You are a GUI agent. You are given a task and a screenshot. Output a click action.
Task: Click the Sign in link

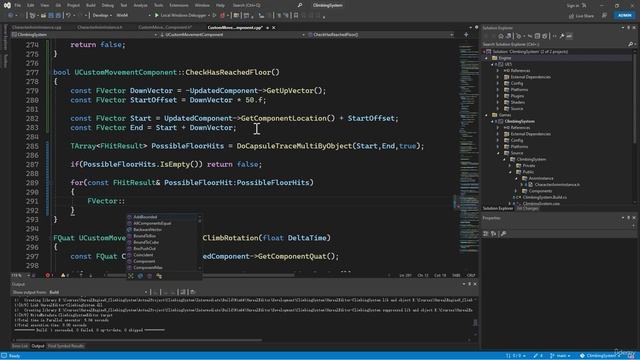[x=573, y=5]
